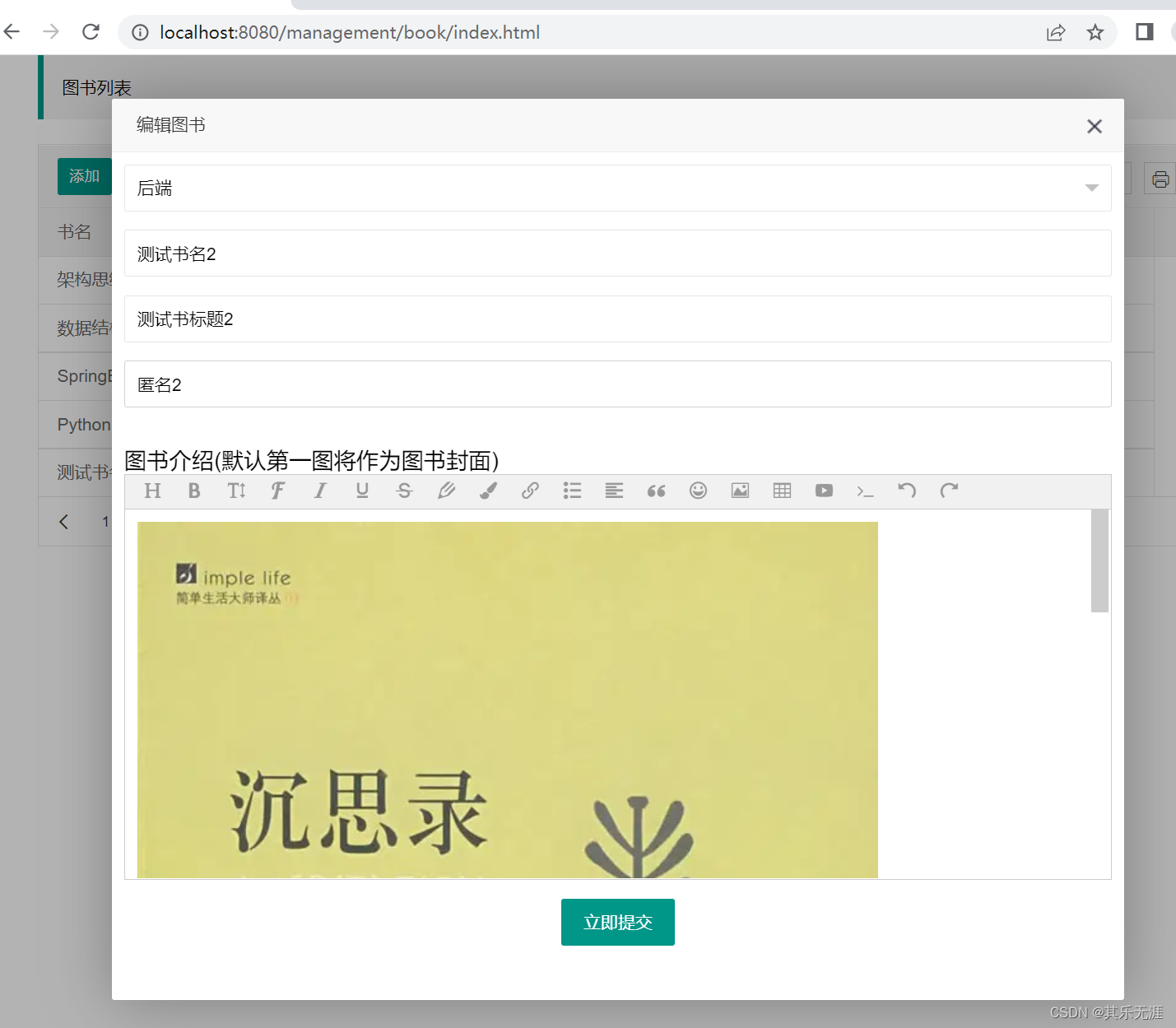Submit the form with 立即提交
The width and height of the screenshot is (1176, 1028).
[x=618, y=922]
